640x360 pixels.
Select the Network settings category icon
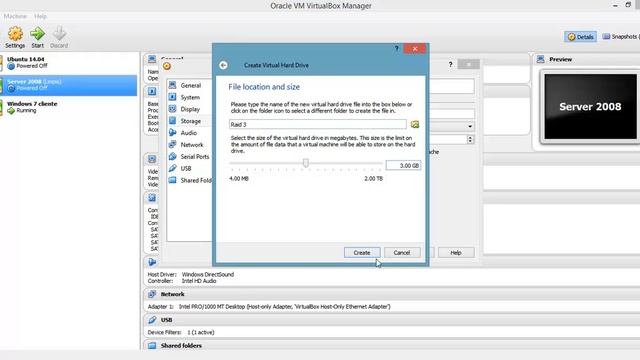[x=173, y=144]
